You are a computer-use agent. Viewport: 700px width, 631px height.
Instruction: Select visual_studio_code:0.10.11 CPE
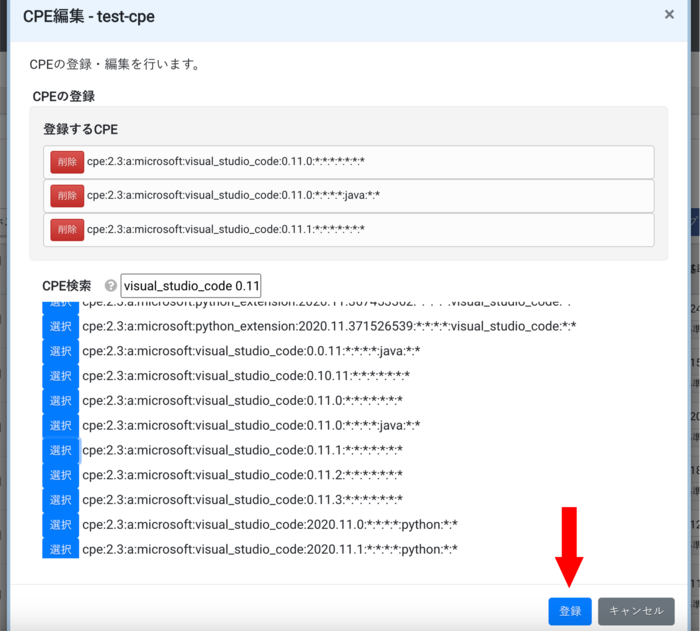point(60,376)
